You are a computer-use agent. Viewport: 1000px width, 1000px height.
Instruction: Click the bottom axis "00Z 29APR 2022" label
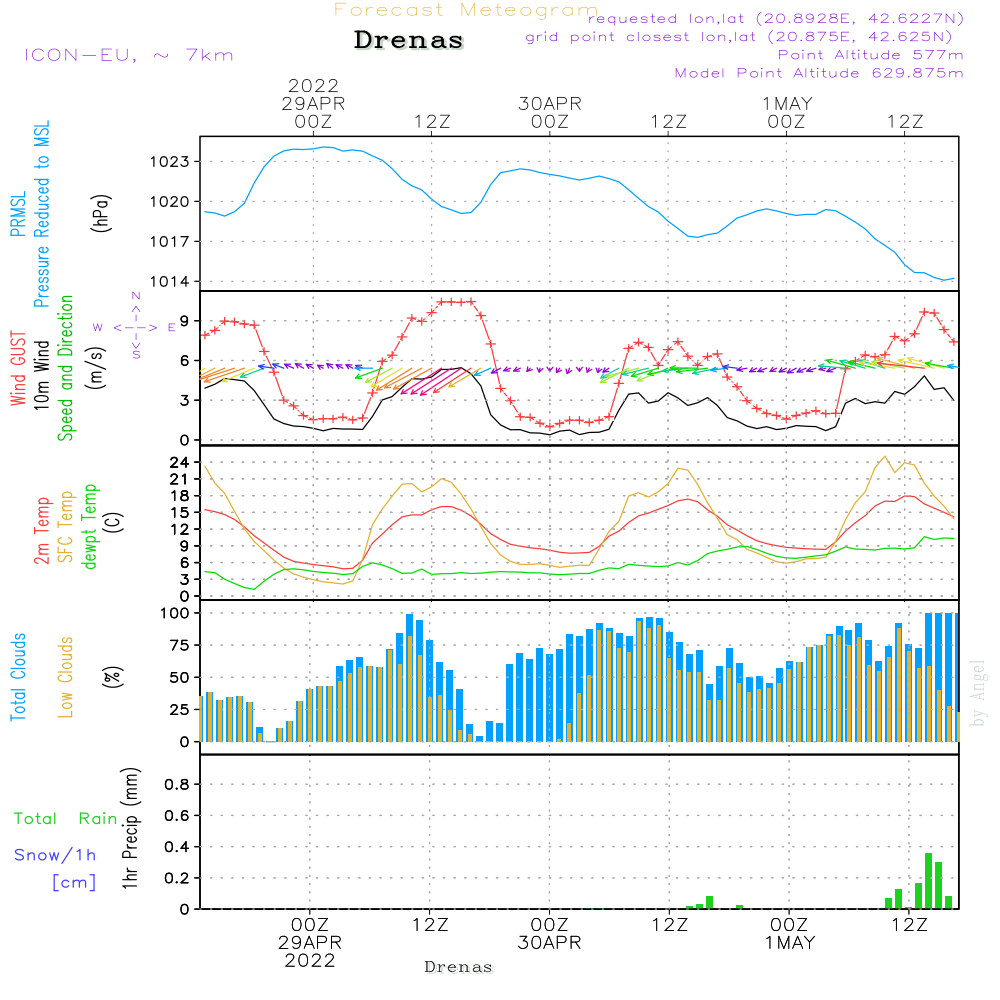click(310, 943)
